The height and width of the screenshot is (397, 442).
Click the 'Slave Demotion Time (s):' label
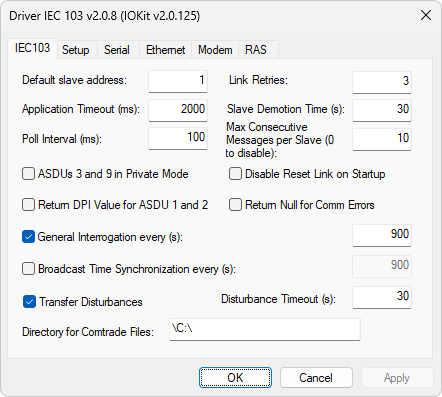coord(286,109)
